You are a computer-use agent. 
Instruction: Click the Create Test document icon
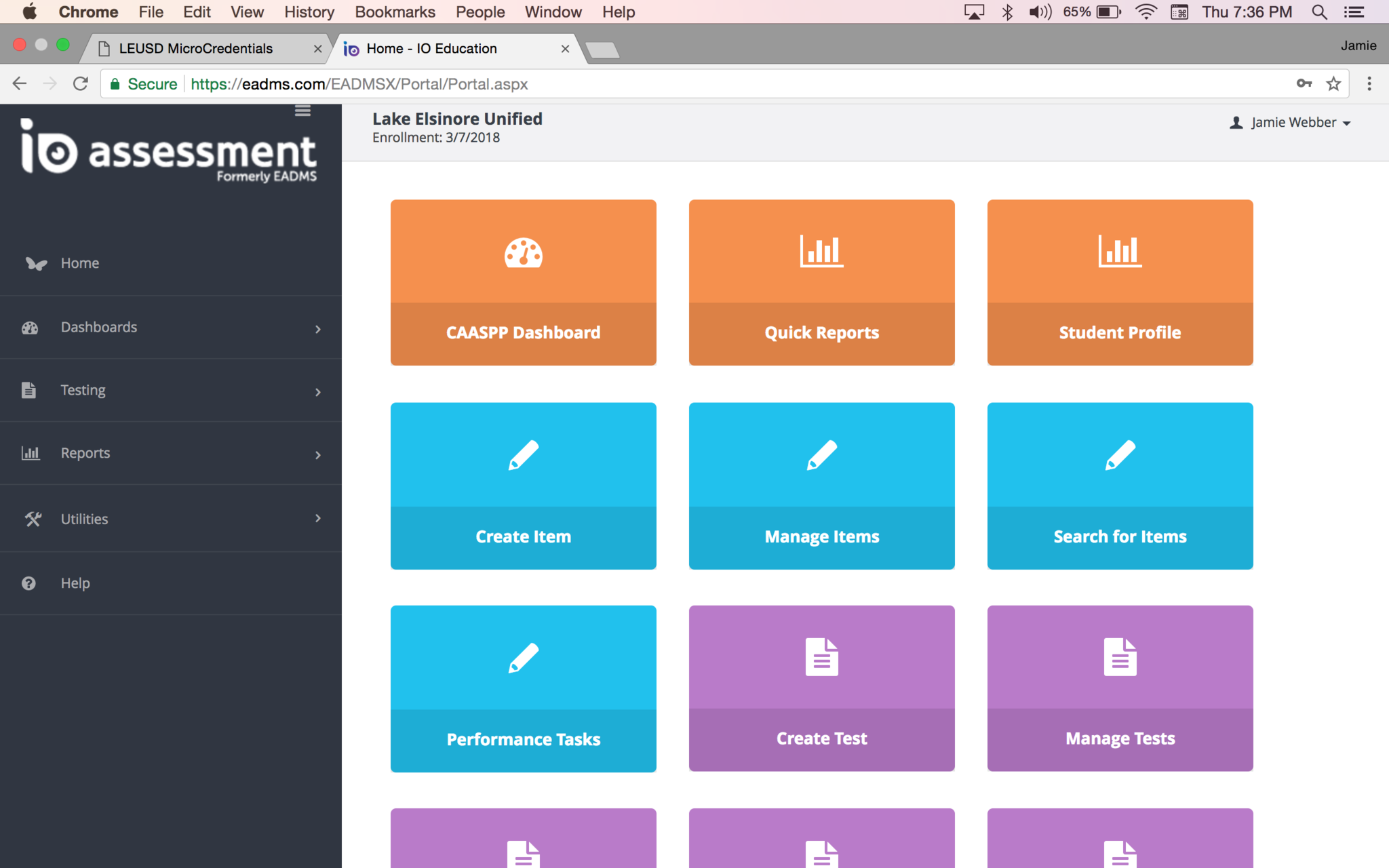[821, 656]
